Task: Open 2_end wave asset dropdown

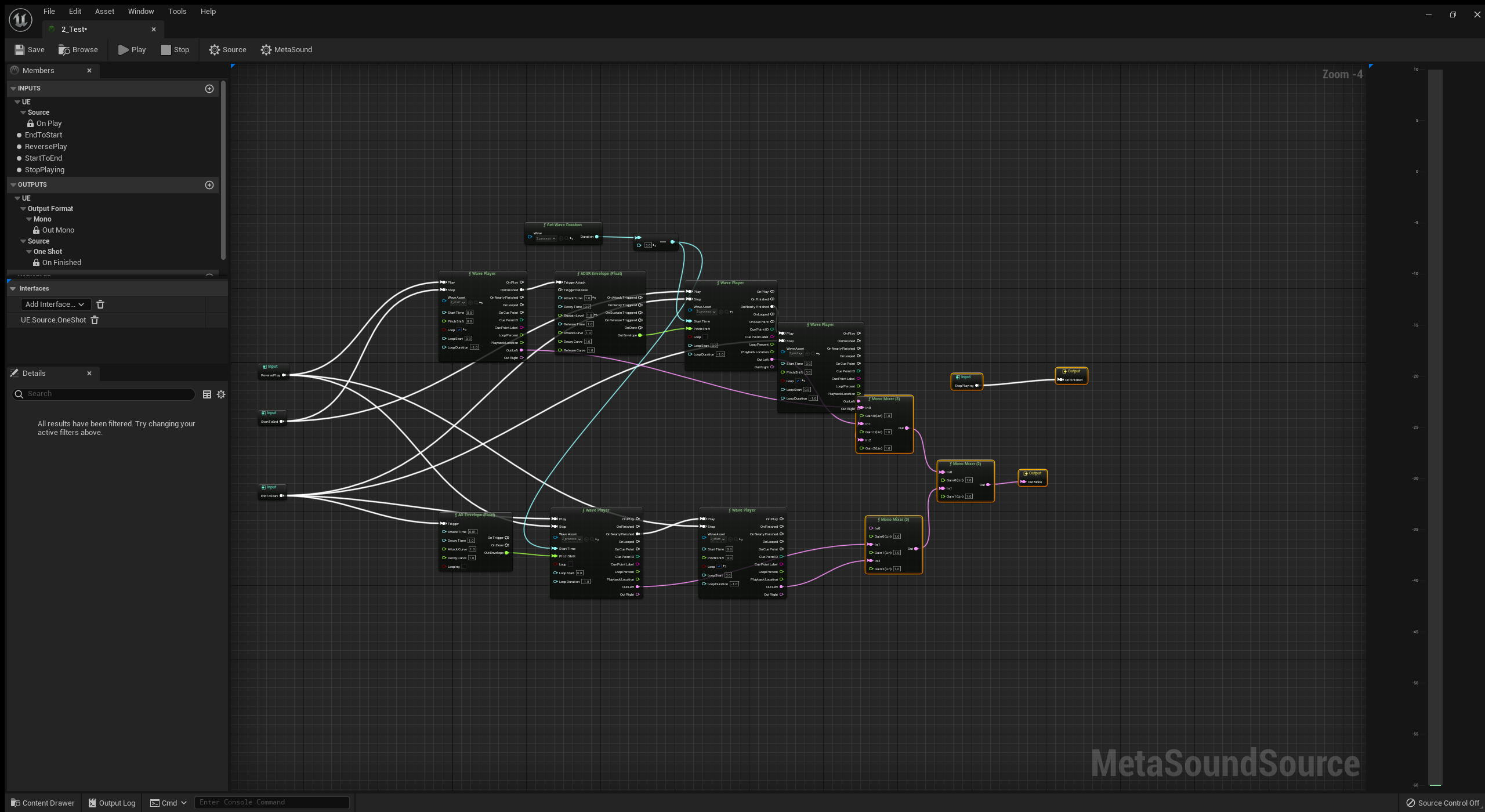Action: pyautogui.click(x=795, y=353)
